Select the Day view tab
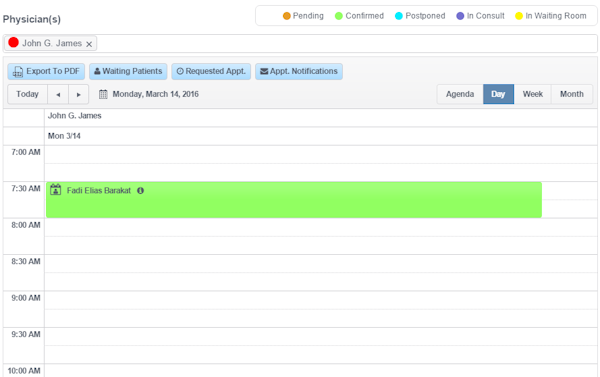 click(498, 94)
